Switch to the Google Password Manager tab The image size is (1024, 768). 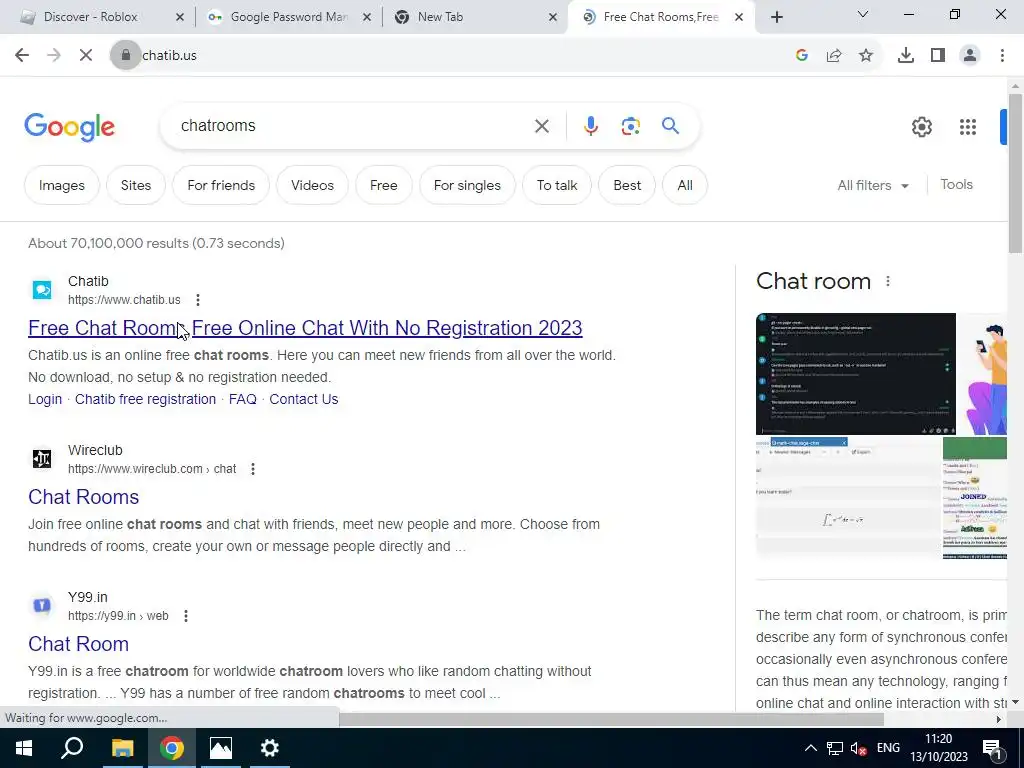289,17
